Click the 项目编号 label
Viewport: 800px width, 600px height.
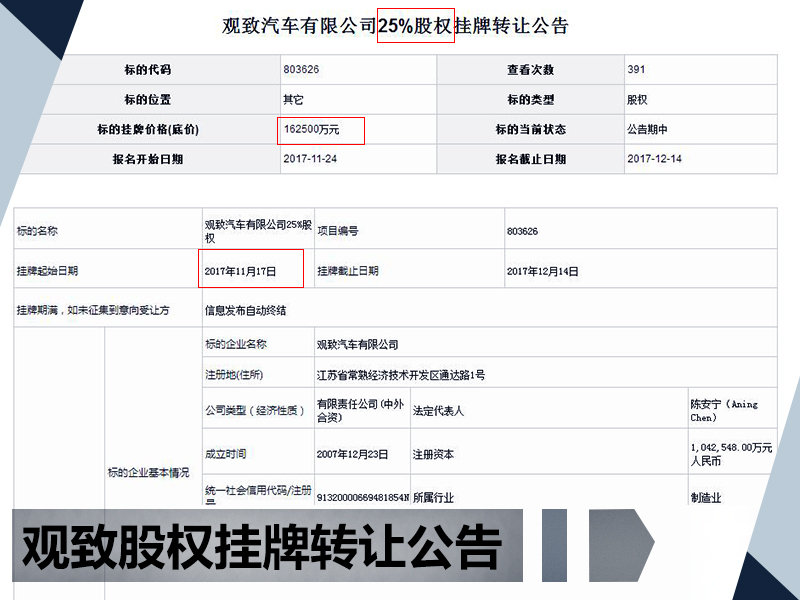click(338, 231)
